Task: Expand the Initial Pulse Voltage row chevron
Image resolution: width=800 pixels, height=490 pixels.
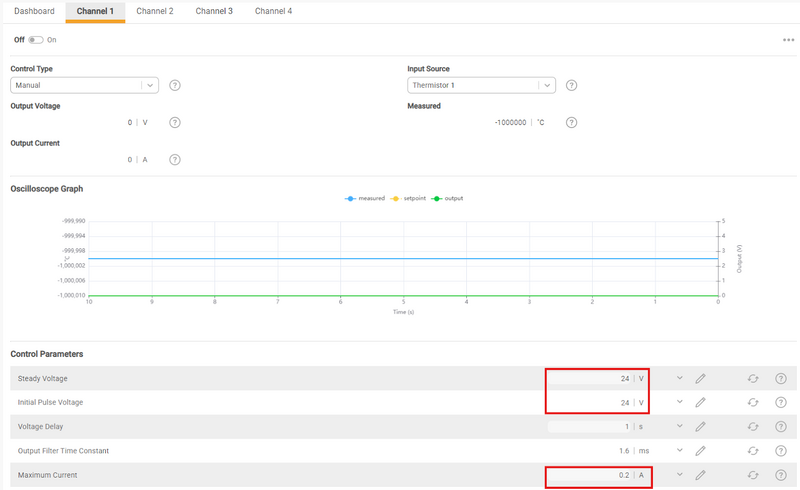Action: pos(680,402)
